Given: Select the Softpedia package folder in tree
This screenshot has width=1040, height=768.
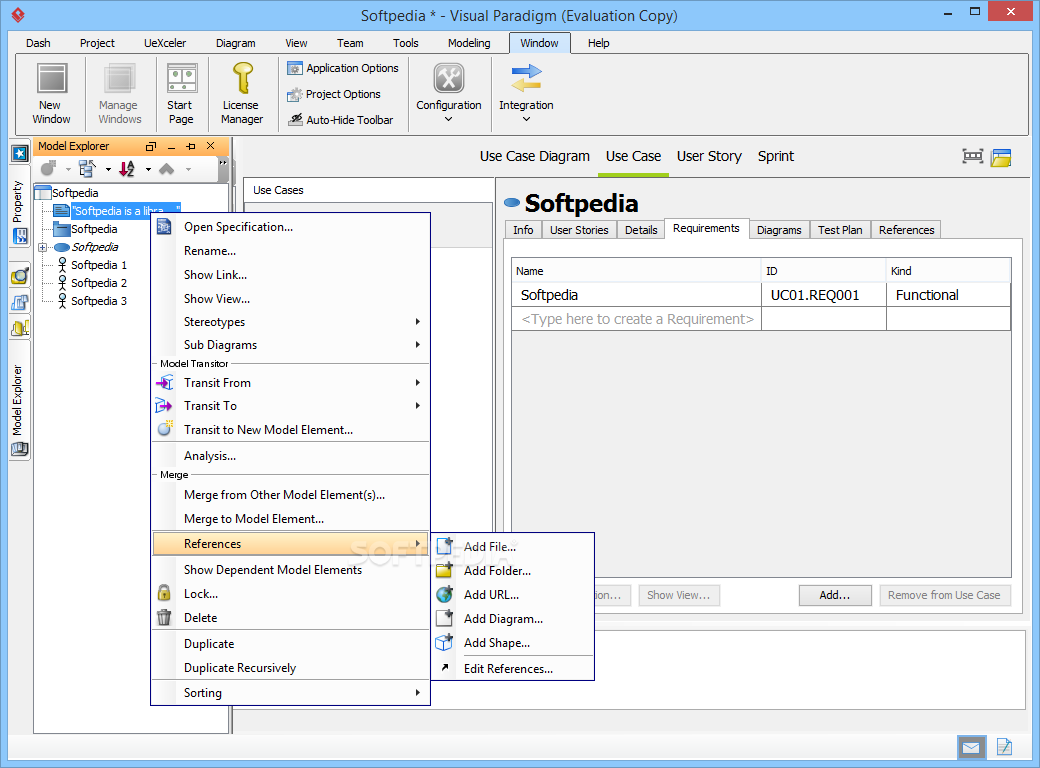Looking at the screenshot, I should pos(87,229).
